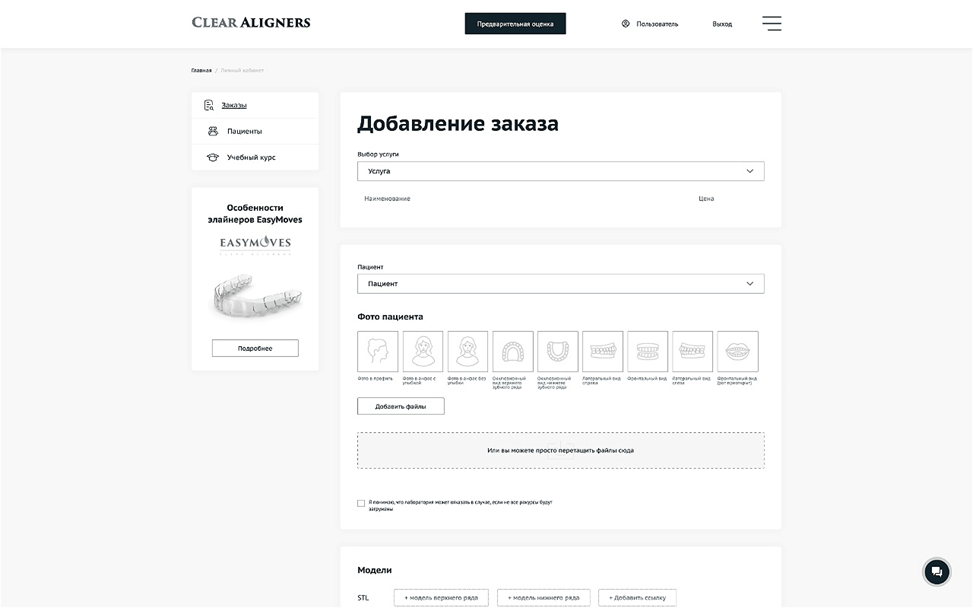Screen dimensions: 973x608
Task: Click the Пациенты patients icon
Action: pyautogui.click(x=213, y=132)
